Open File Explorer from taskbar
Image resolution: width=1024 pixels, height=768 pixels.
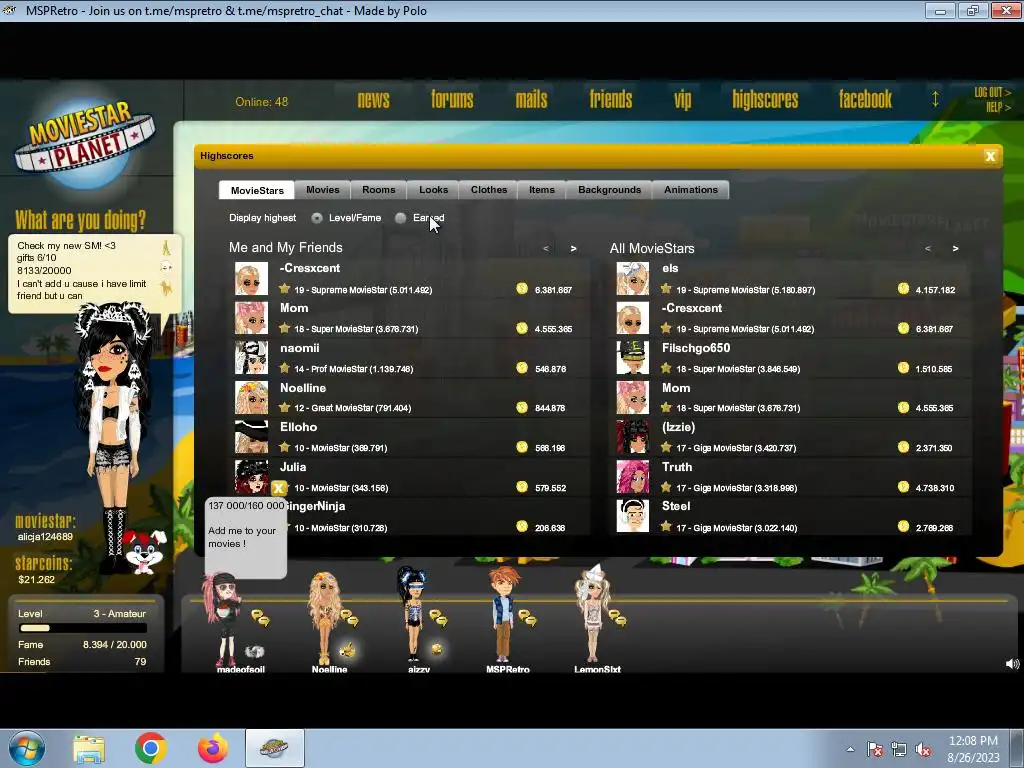pyautogui.click(x=89, y=749)
